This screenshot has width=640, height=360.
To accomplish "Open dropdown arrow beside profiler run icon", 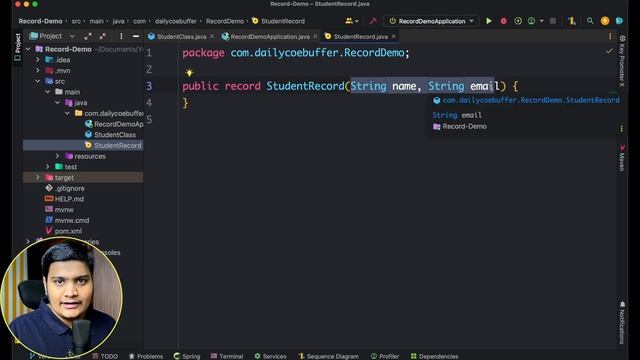I will coord(542,21).
